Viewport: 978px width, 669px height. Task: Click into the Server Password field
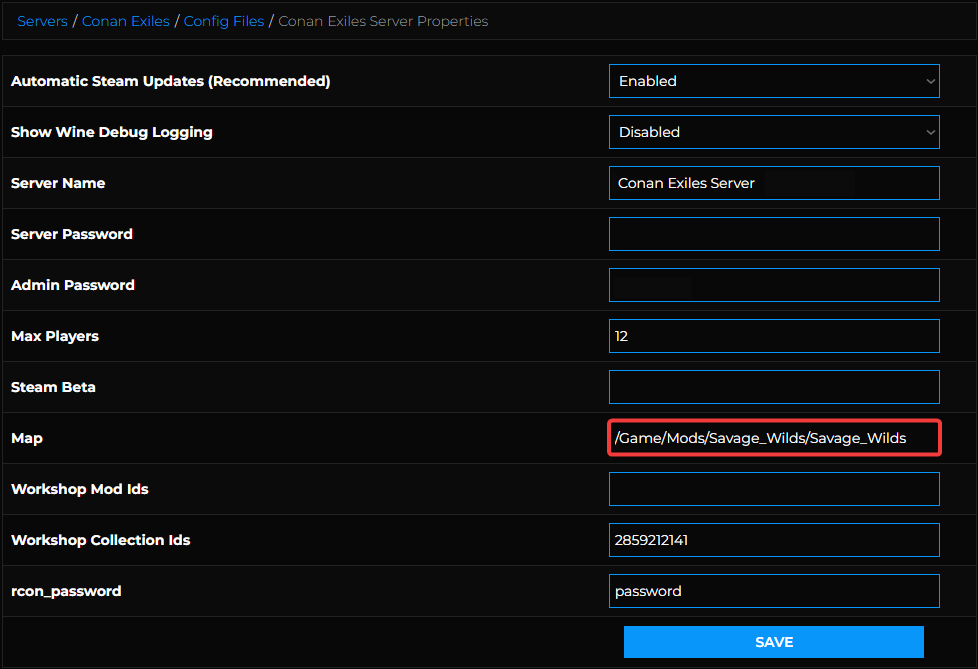pyautogui.click(x=773, y=234)
